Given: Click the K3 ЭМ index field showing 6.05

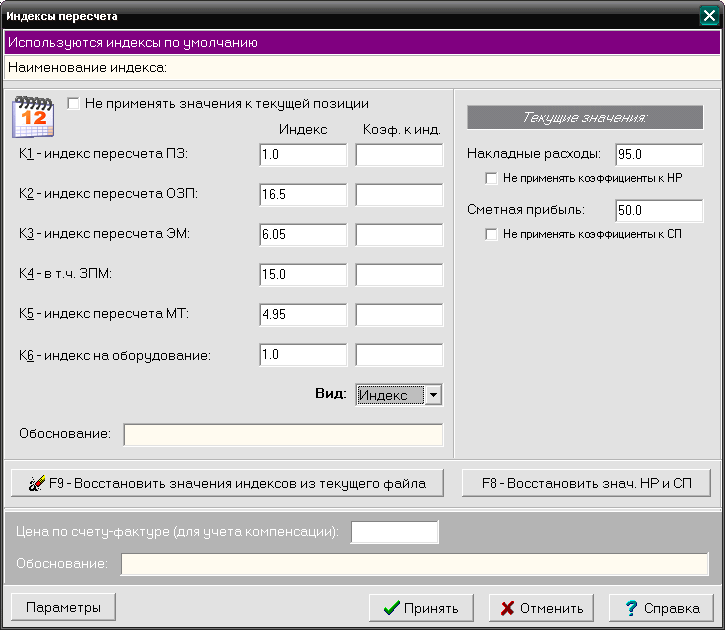Looking at the screenshot, I should (302, 235).
